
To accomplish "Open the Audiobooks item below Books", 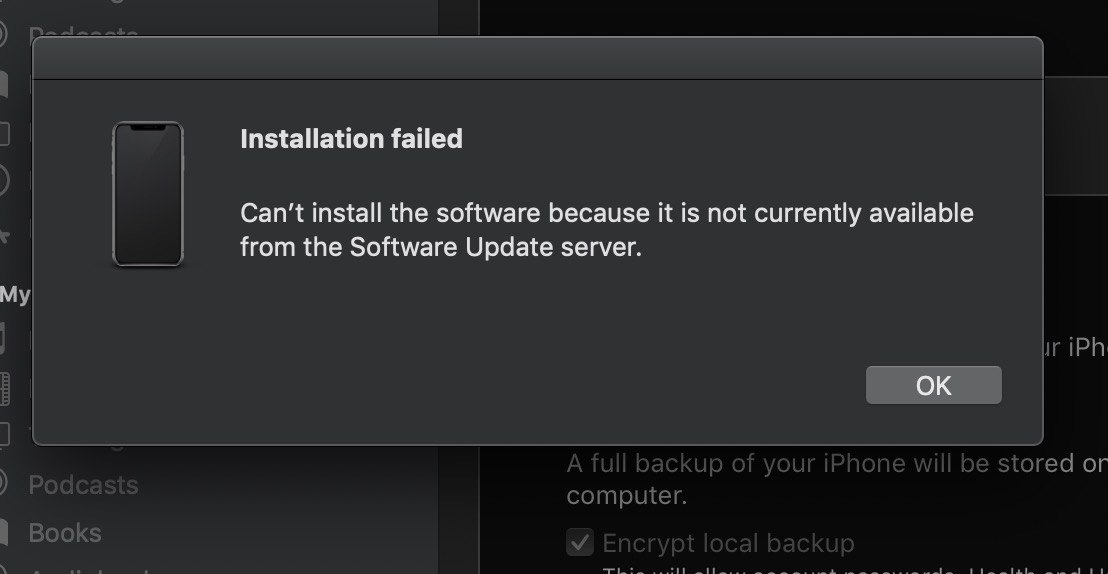I will click(88, 570).
